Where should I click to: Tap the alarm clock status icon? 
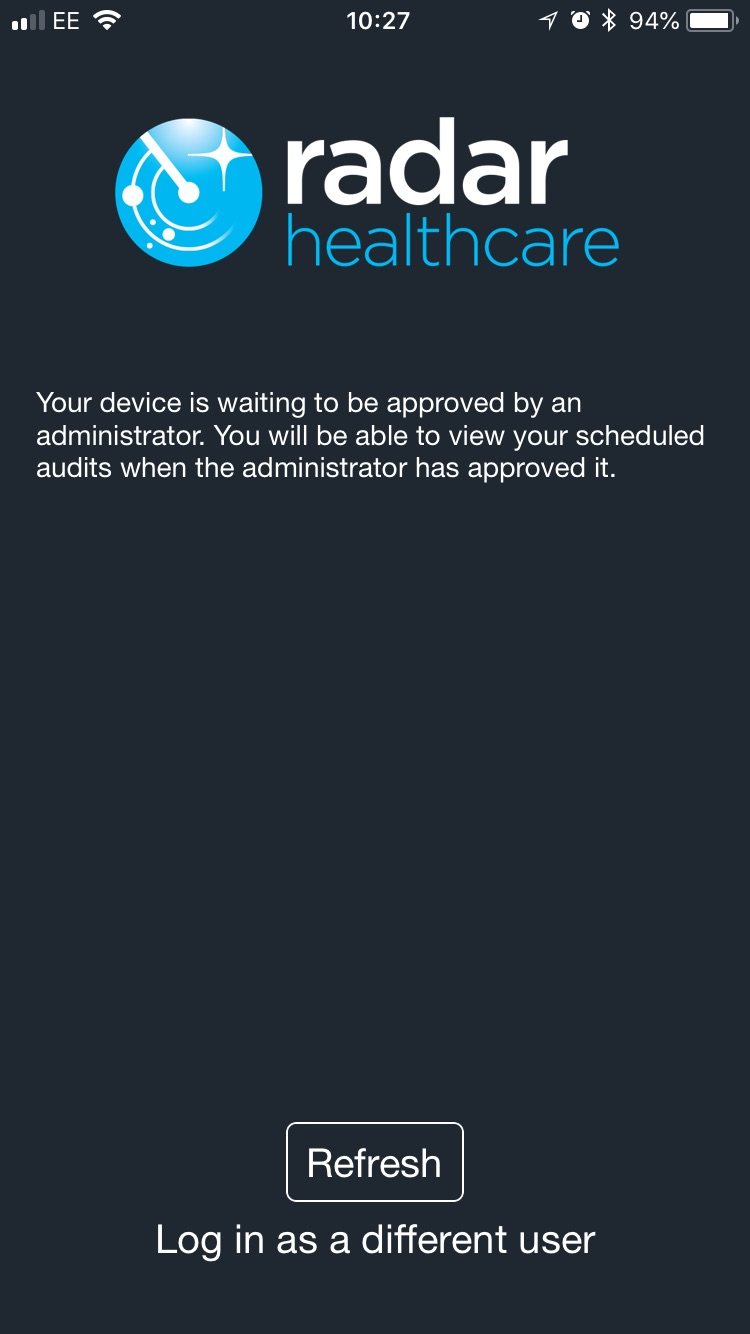click(580, 21)
